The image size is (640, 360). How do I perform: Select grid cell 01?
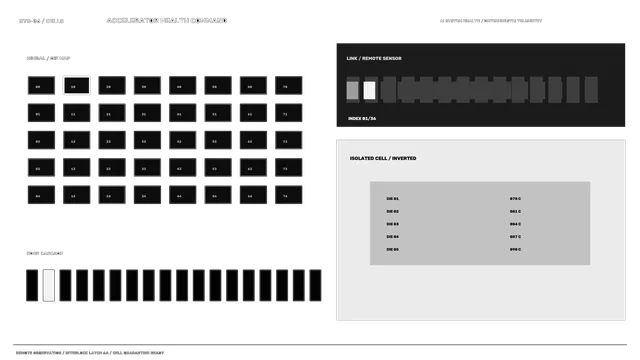pyautogui.click(x=41, y=113)
